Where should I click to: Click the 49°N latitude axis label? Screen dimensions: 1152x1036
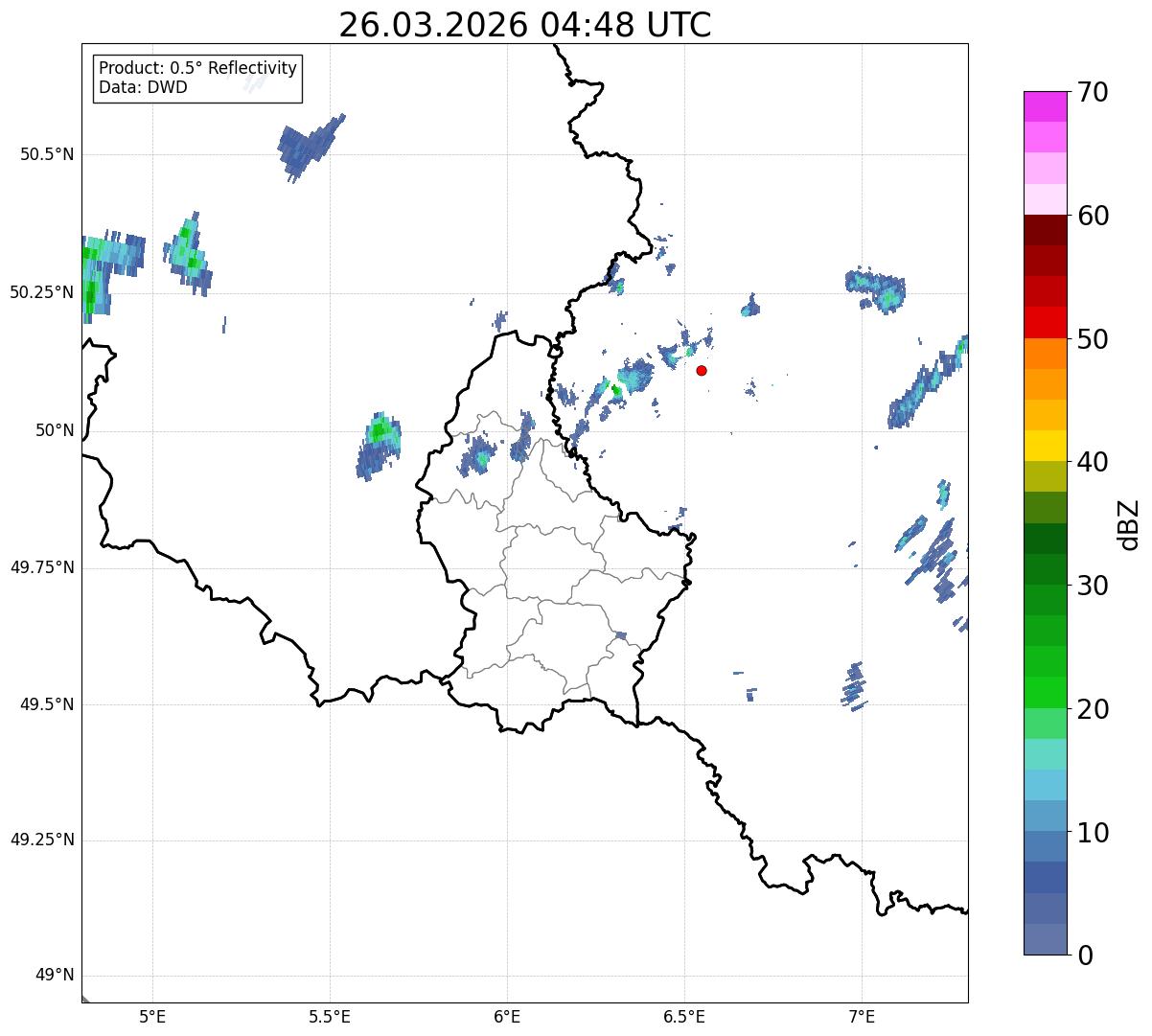(x=55, y=976)
